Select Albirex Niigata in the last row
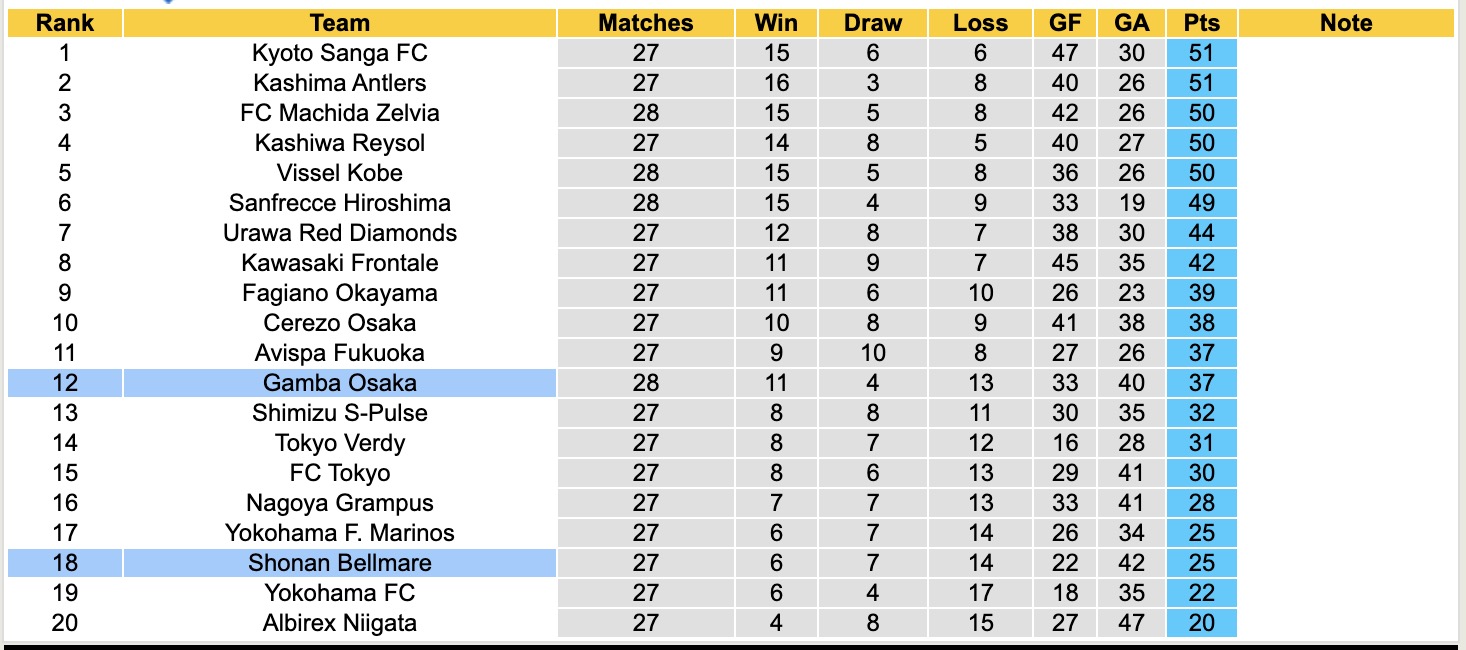This screenshot has width=1466, height=650. (340, 623)
